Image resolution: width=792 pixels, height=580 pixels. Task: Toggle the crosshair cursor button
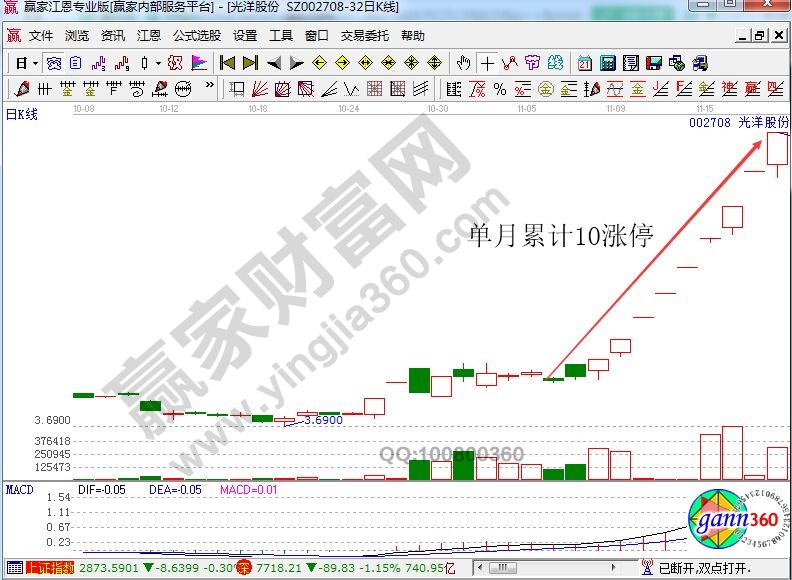click(x=486, y=62)
